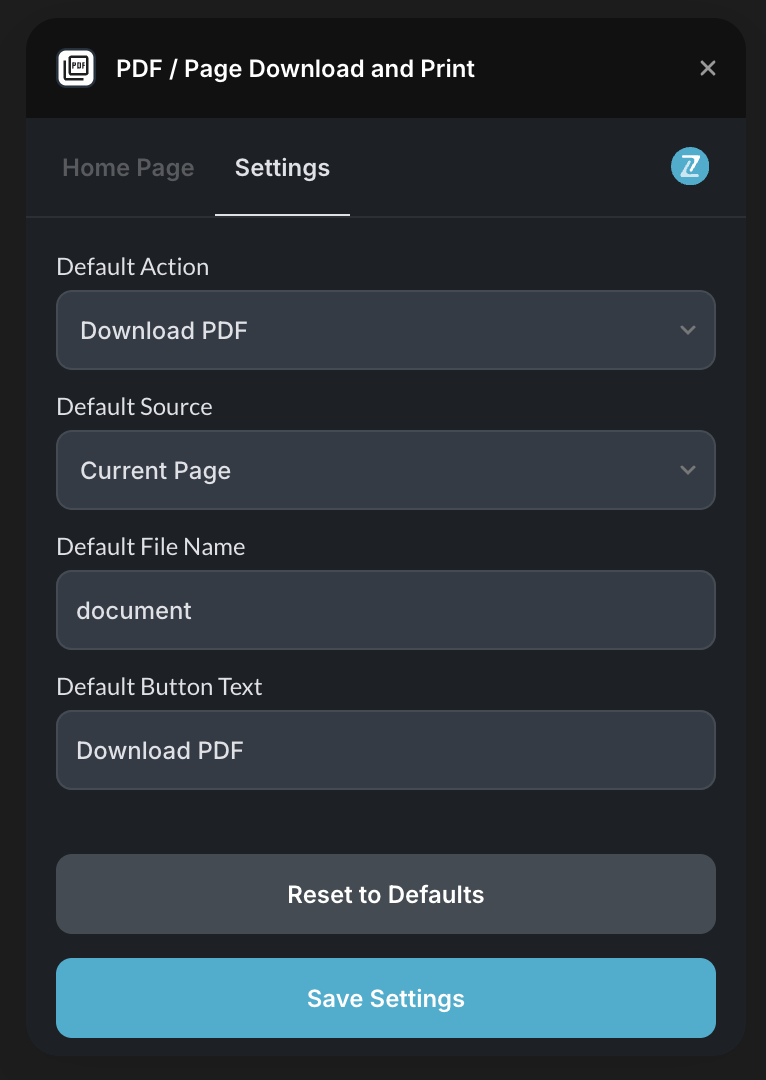Viewport: 766px width, 1080px height.
Task: Expand the Default Source dropdown
Action: tap(385, 470)
